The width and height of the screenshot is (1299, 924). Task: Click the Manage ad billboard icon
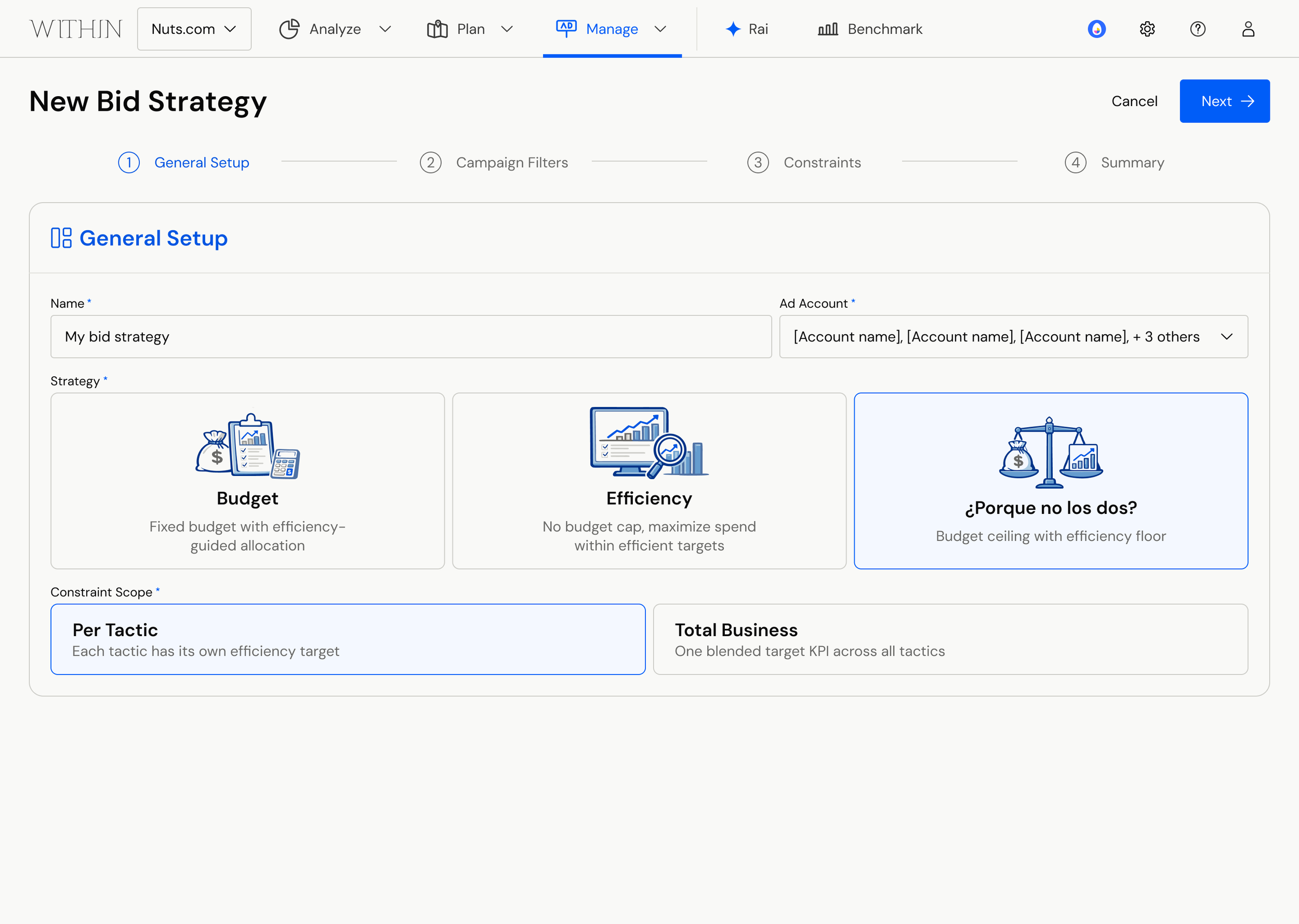pyautogui.click(x=566, y=29)
